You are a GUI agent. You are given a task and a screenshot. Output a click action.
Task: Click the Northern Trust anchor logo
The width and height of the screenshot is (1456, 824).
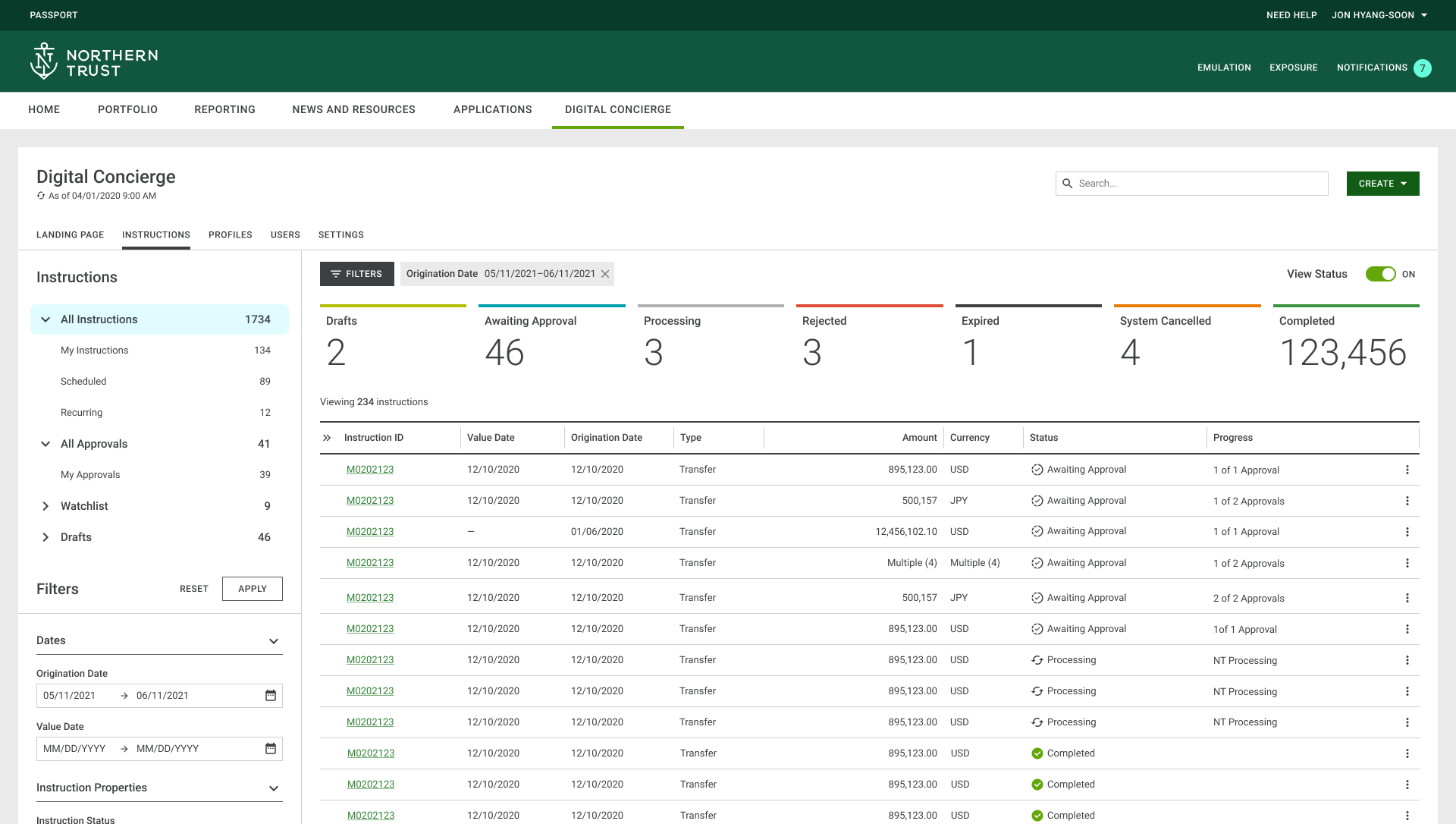coord(43,61)
